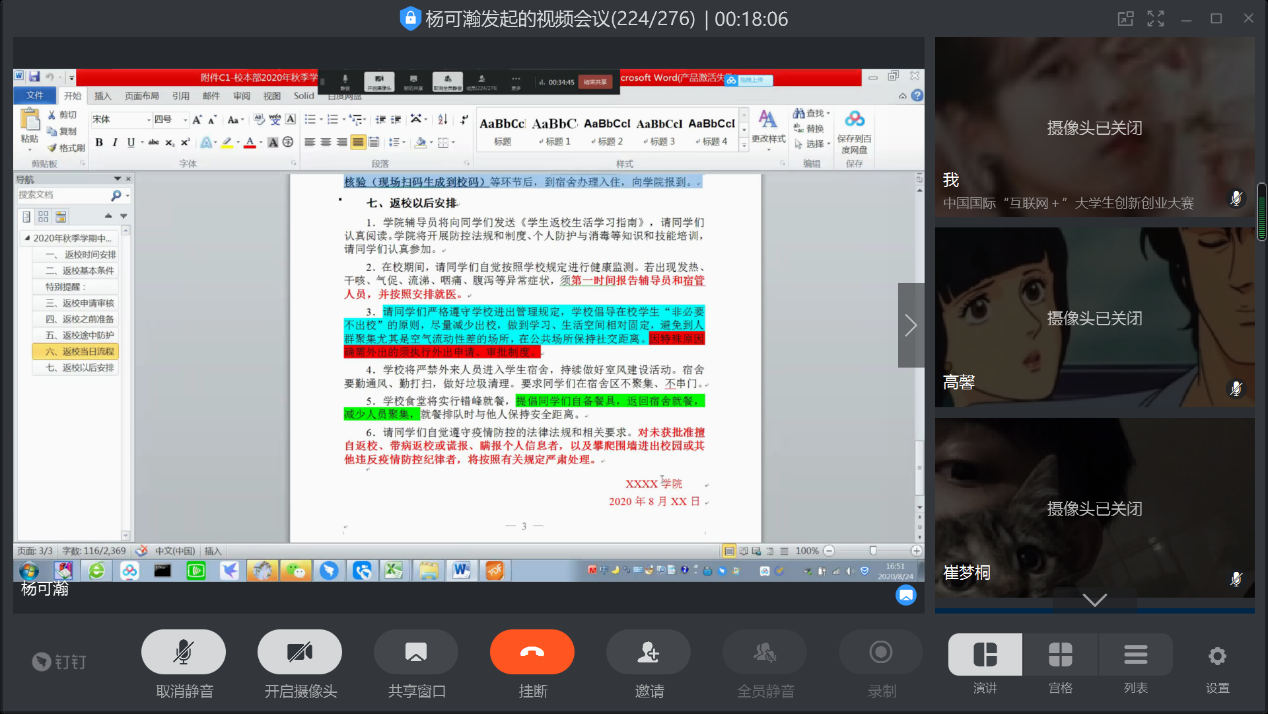1268x714 pixels.
Task: Expand more participants with down chevron
Action: point(1094,600)
